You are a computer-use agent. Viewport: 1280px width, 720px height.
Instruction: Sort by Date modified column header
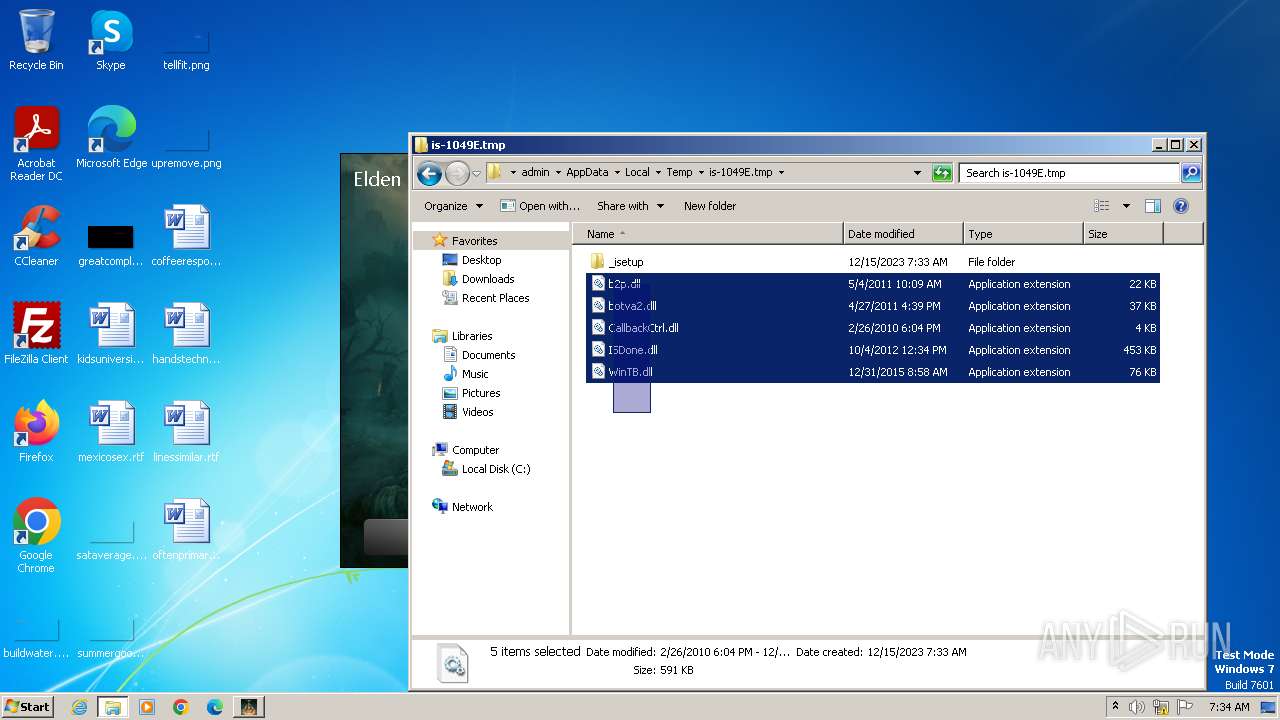click(903, 234)
